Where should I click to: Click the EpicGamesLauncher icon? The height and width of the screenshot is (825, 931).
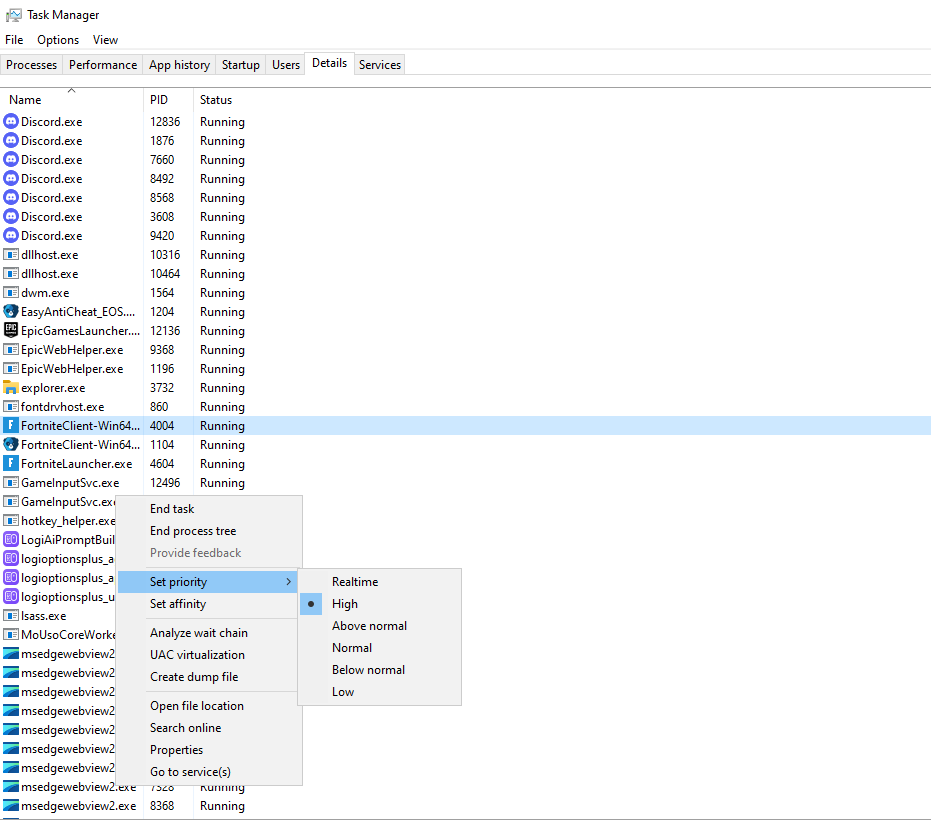click(x=11, y=331)
